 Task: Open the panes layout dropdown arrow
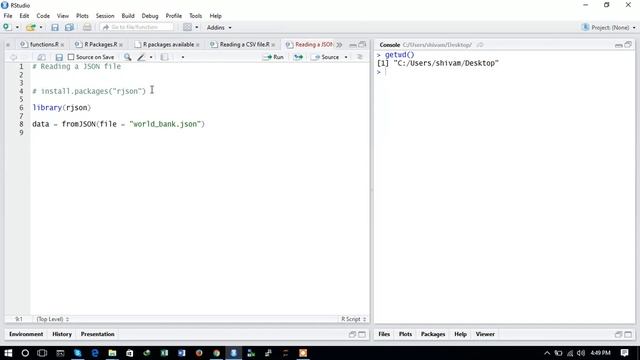click(197, 27)
